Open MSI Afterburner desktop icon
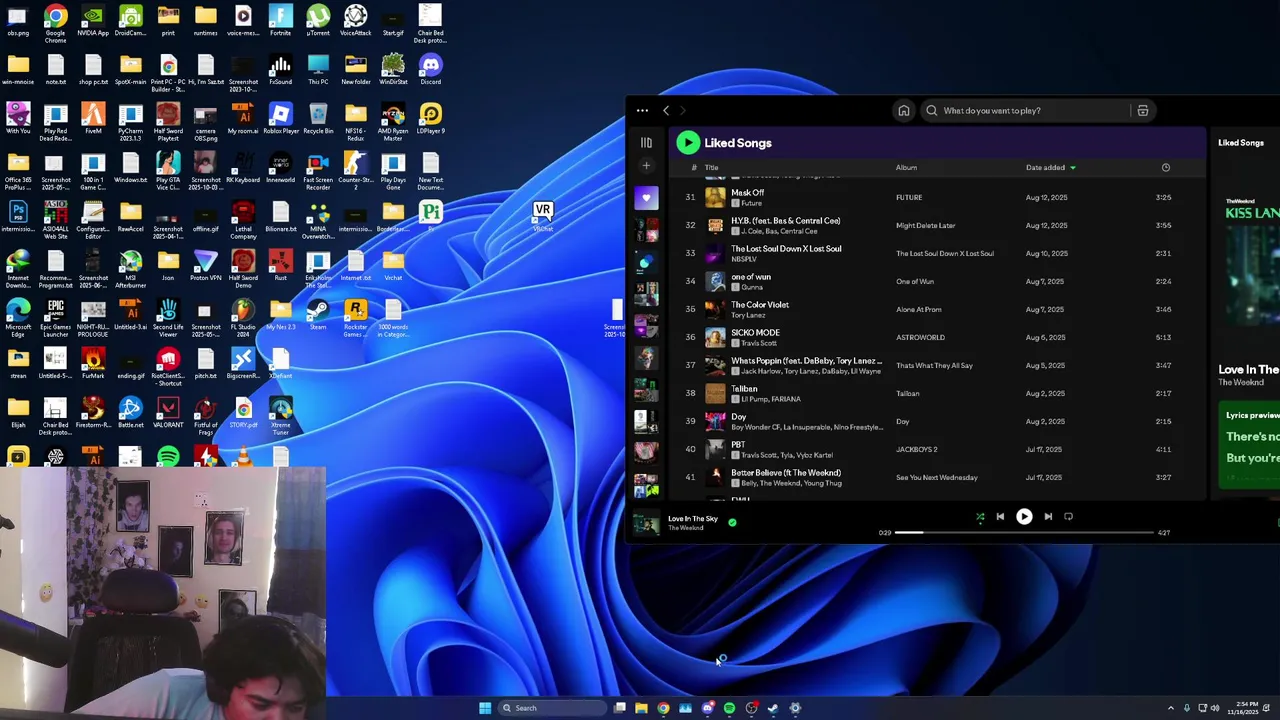1280x720 pixels. click(130, 269)
